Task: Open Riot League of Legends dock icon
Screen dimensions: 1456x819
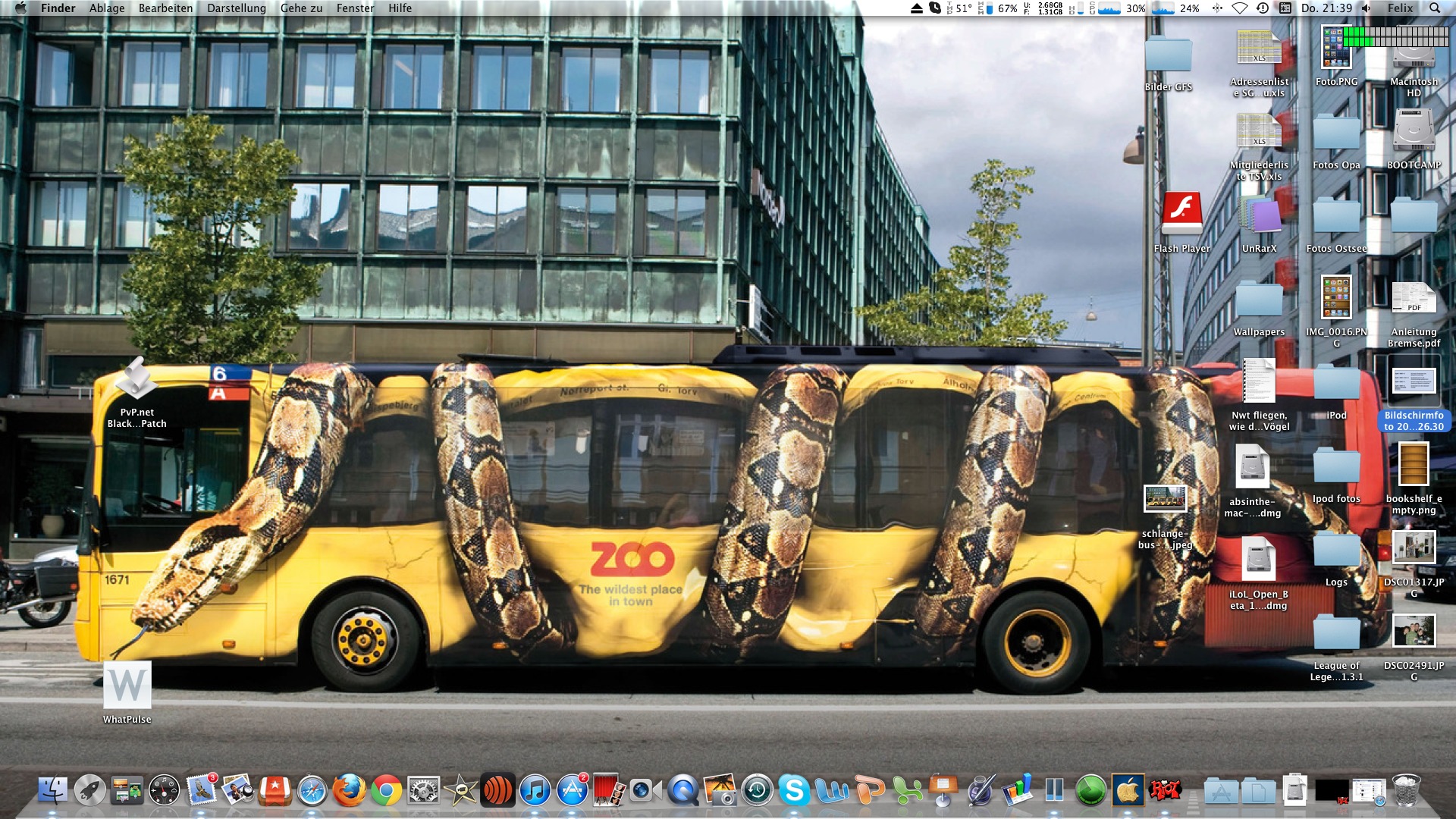Action: tap(1165, 791)
